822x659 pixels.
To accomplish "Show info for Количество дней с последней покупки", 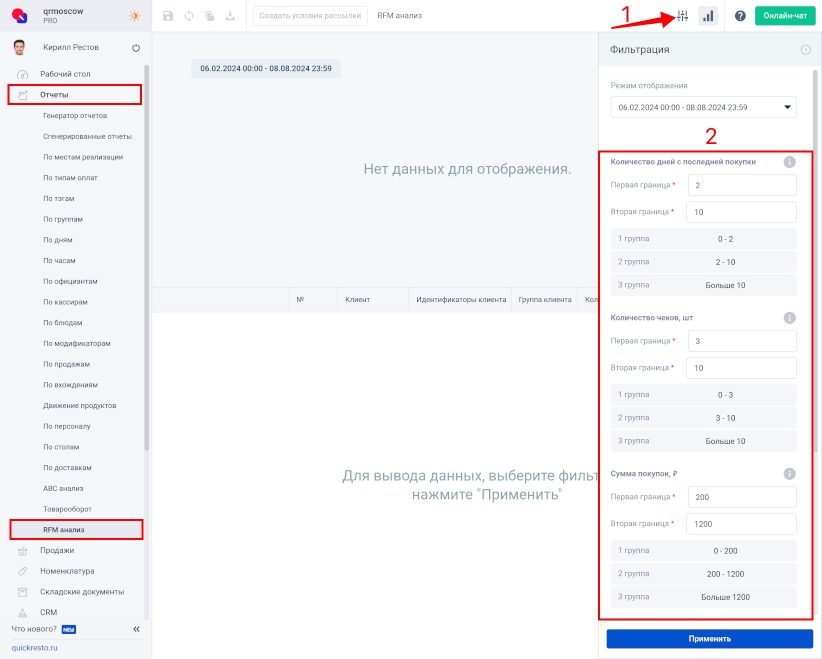I will (x=789, y=162).
